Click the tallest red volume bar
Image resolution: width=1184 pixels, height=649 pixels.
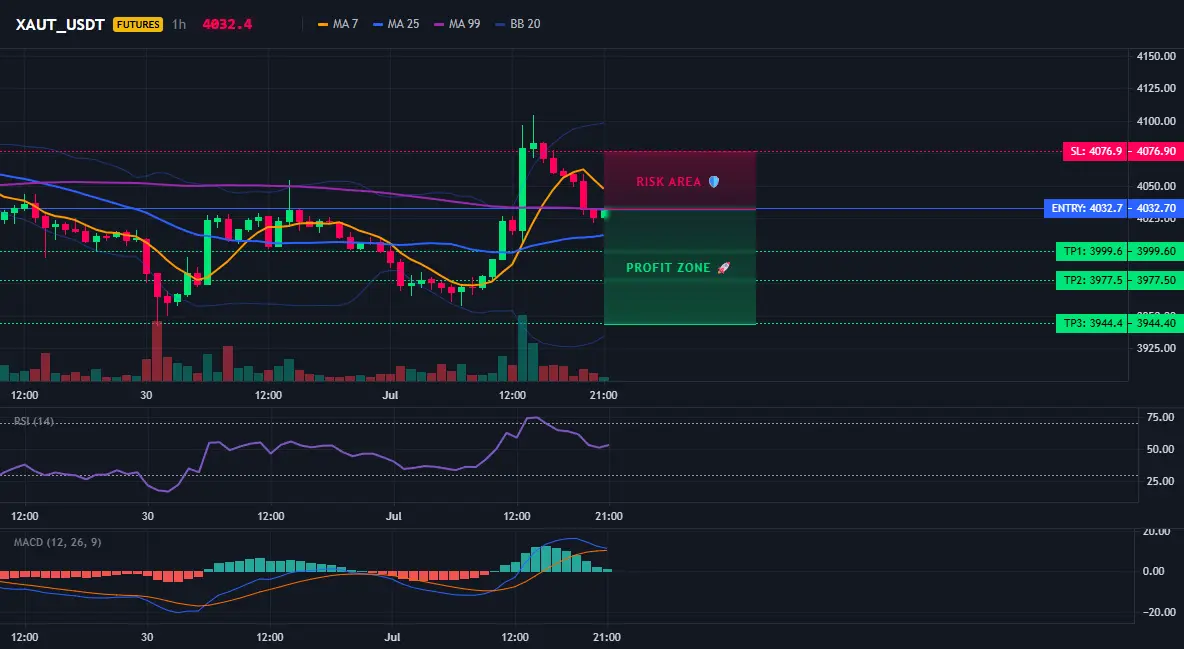157,351
